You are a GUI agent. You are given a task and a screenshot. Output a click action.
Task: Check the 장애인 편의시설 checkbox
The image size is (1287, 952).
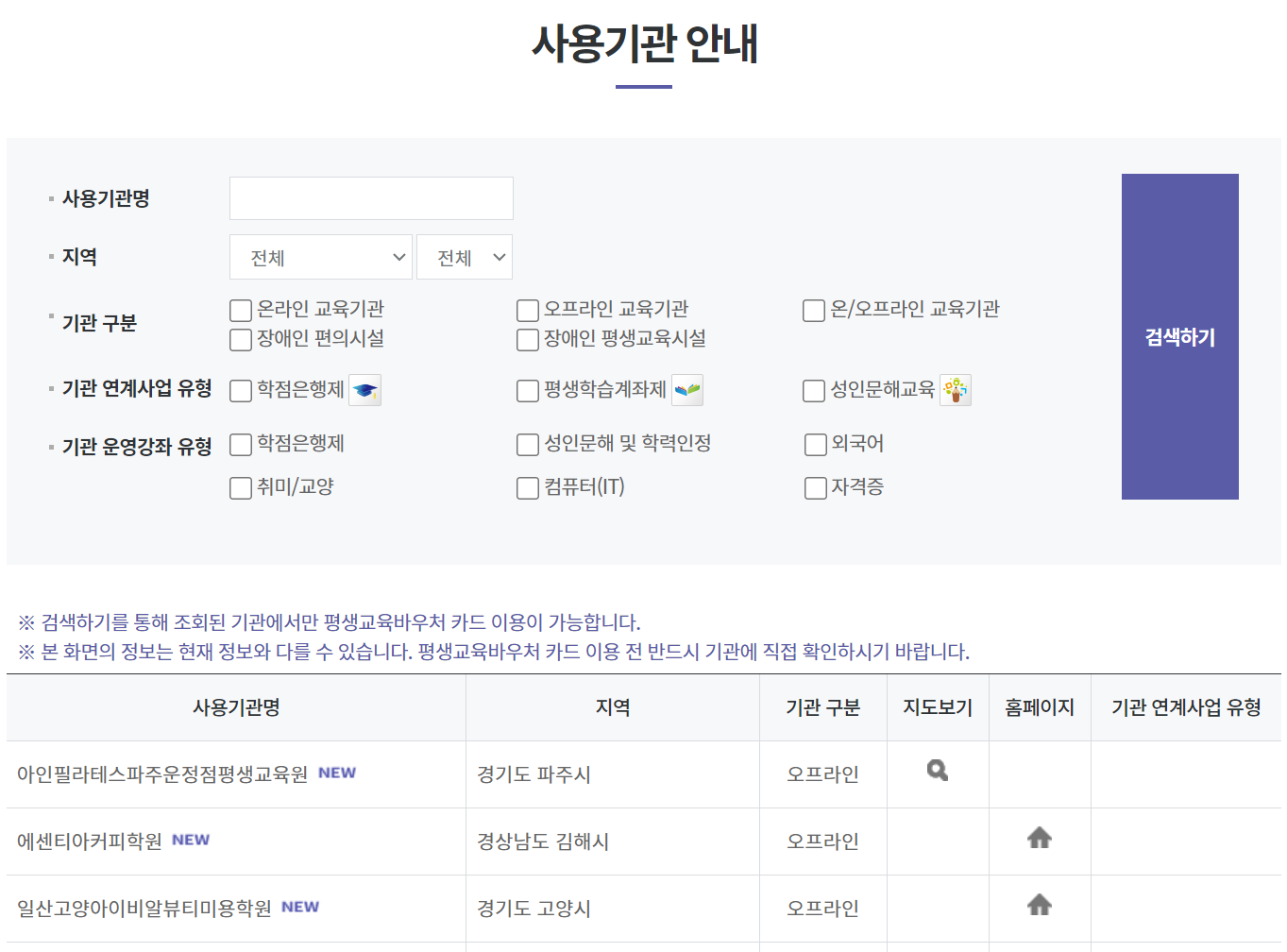241,339
